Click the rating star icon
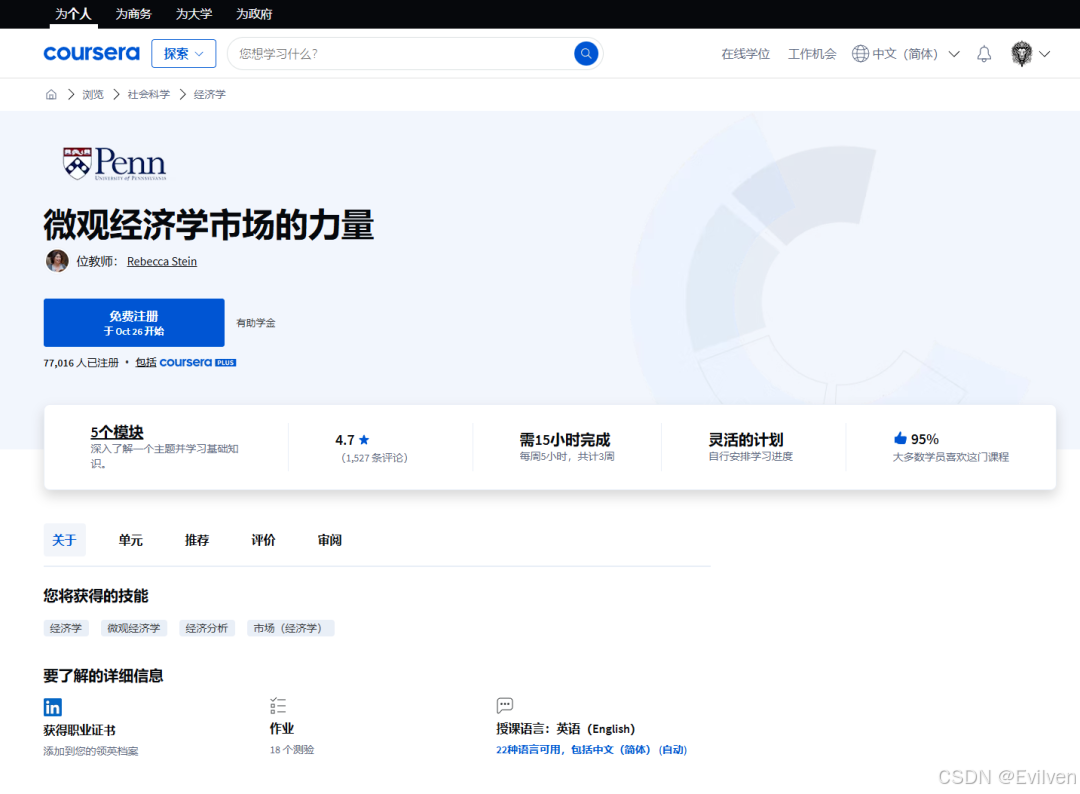Screen dimensions: 1080x794 coord(364,439)
